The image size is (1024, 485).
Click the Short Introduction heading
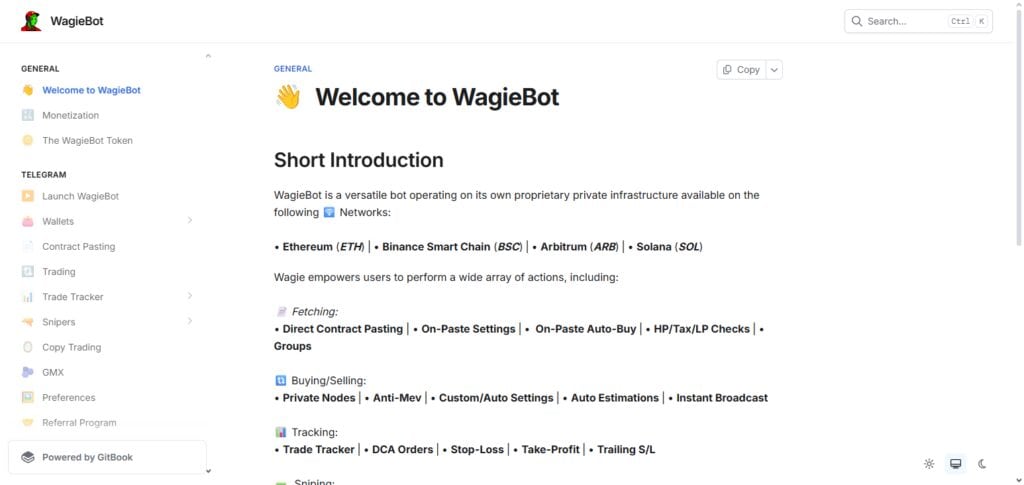point(359,160)
